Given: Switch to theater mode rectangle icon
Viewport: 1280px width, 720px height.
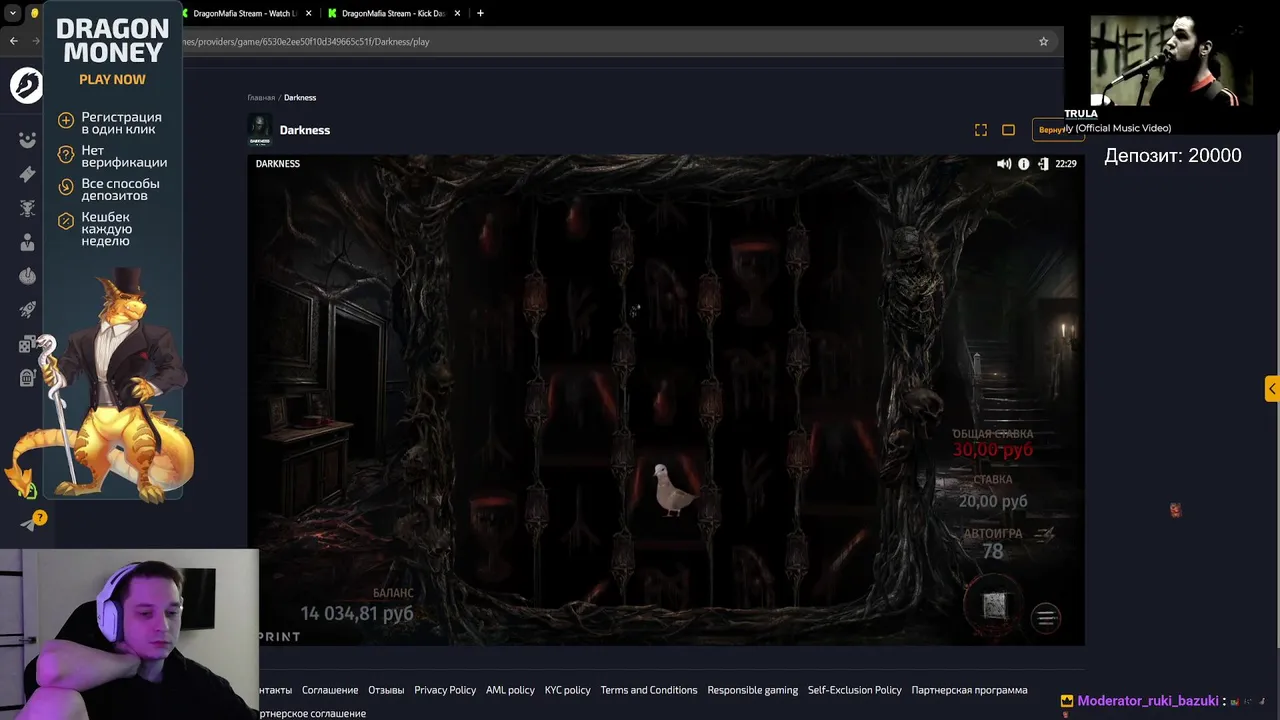Looking at the screenshot, I should click(1008, 130).
